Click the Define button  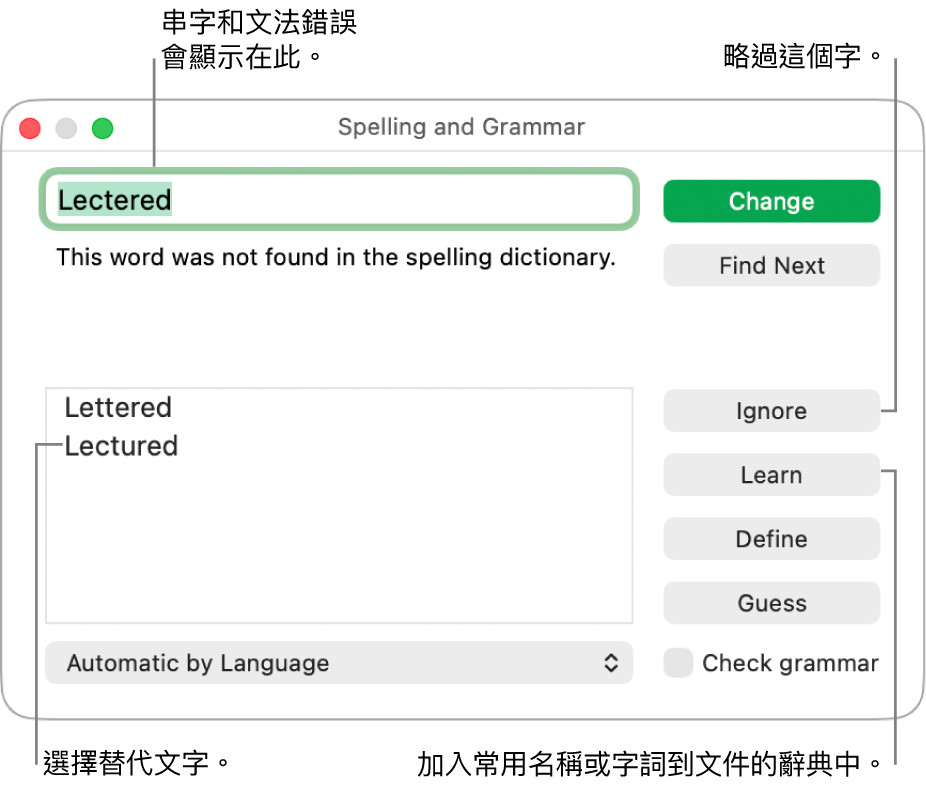click(771, 539)
